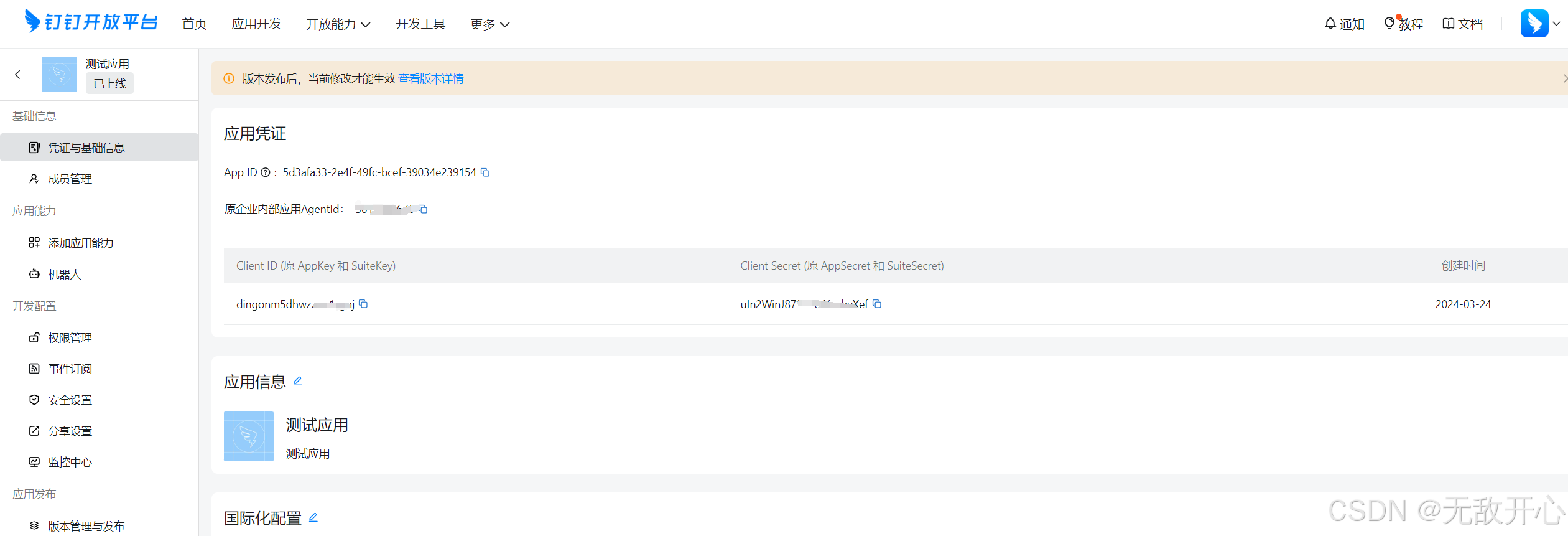This screenshot has height=536, width=1568.
Task: Click the 应用能力 sidebar group label
Action: tap(34, 211)
